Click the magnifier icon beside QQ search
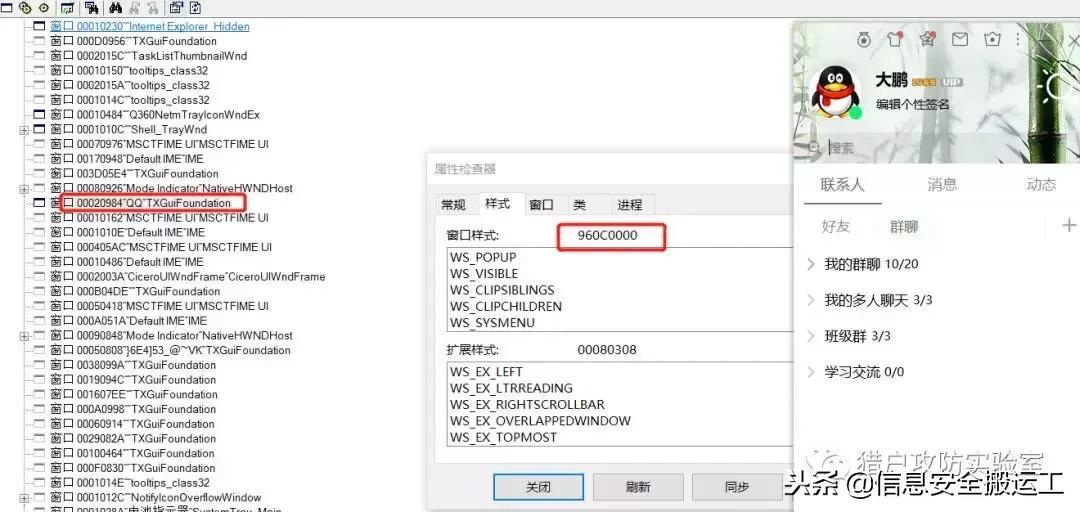The height and width of the screenshot is (512, 1080). [815, 147]
